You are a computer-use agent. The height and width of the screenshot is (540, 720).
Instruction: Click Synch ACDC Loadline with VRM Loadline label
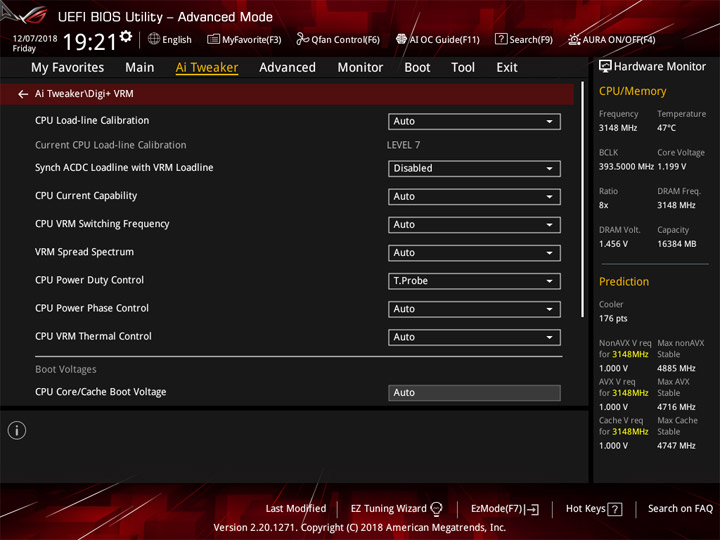[124, 168]
